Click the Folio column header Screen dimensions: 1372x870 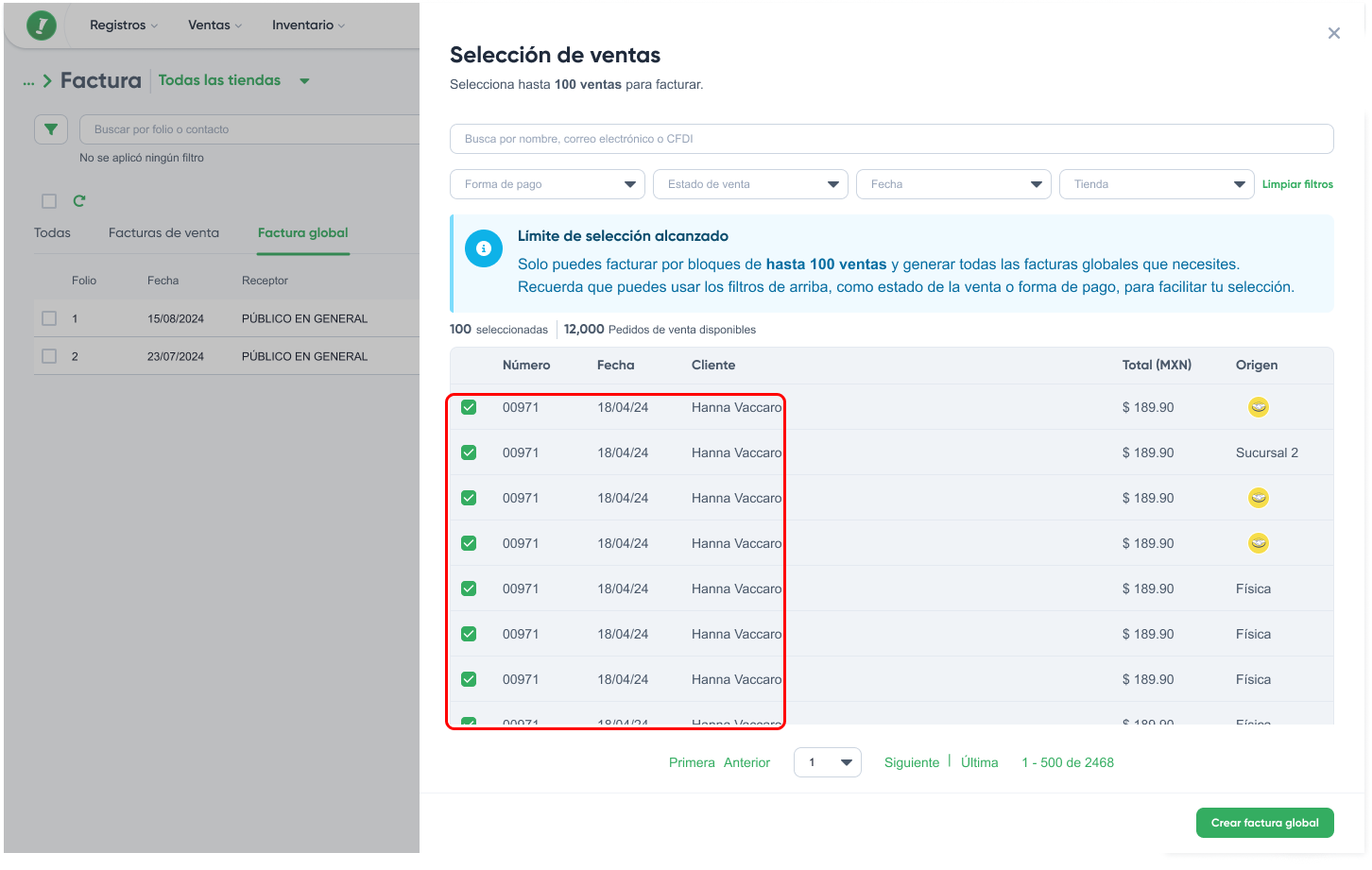84,281
